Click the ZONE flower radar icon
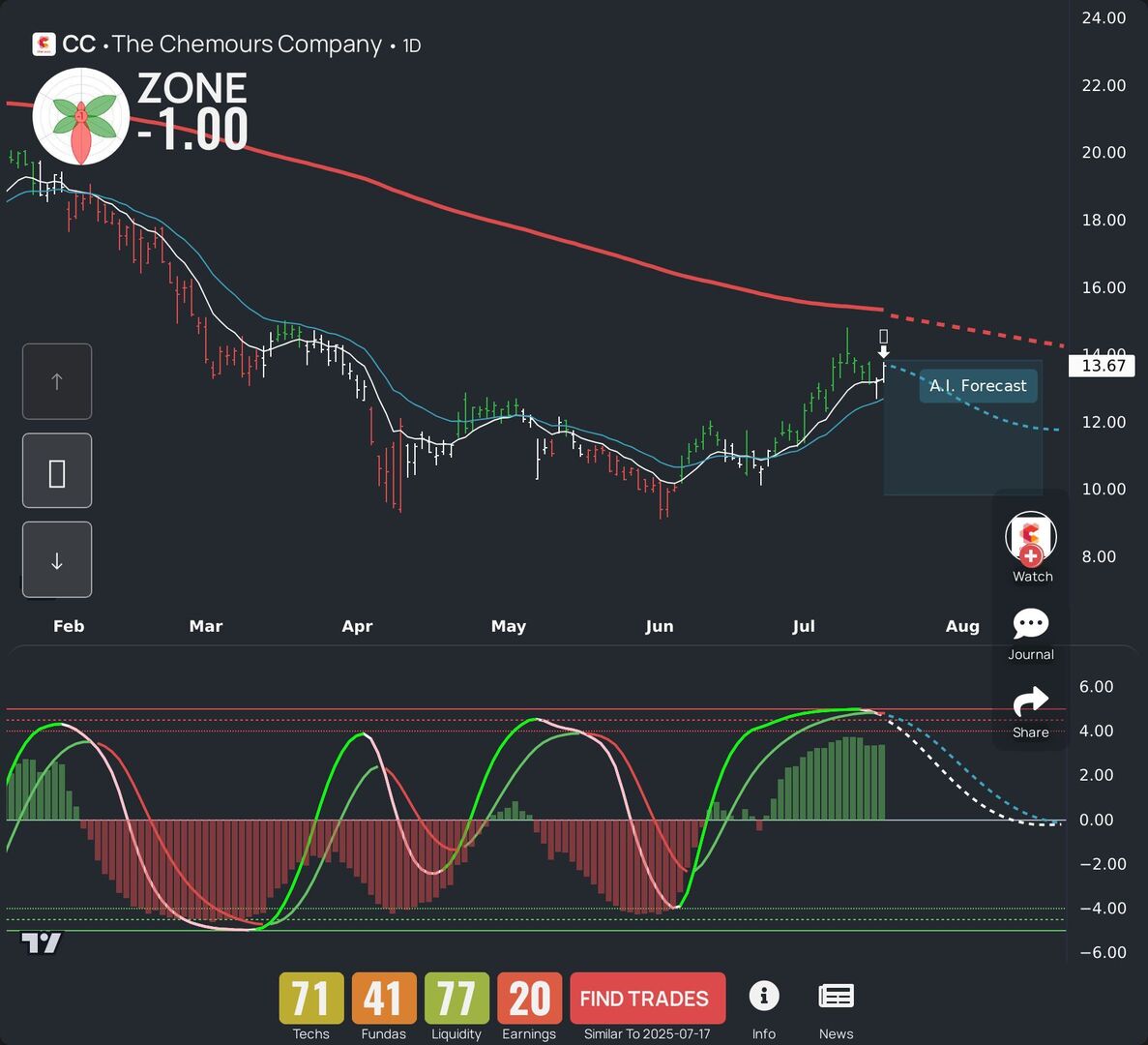The image size is (1148, 1045). (x=81, y=116)
